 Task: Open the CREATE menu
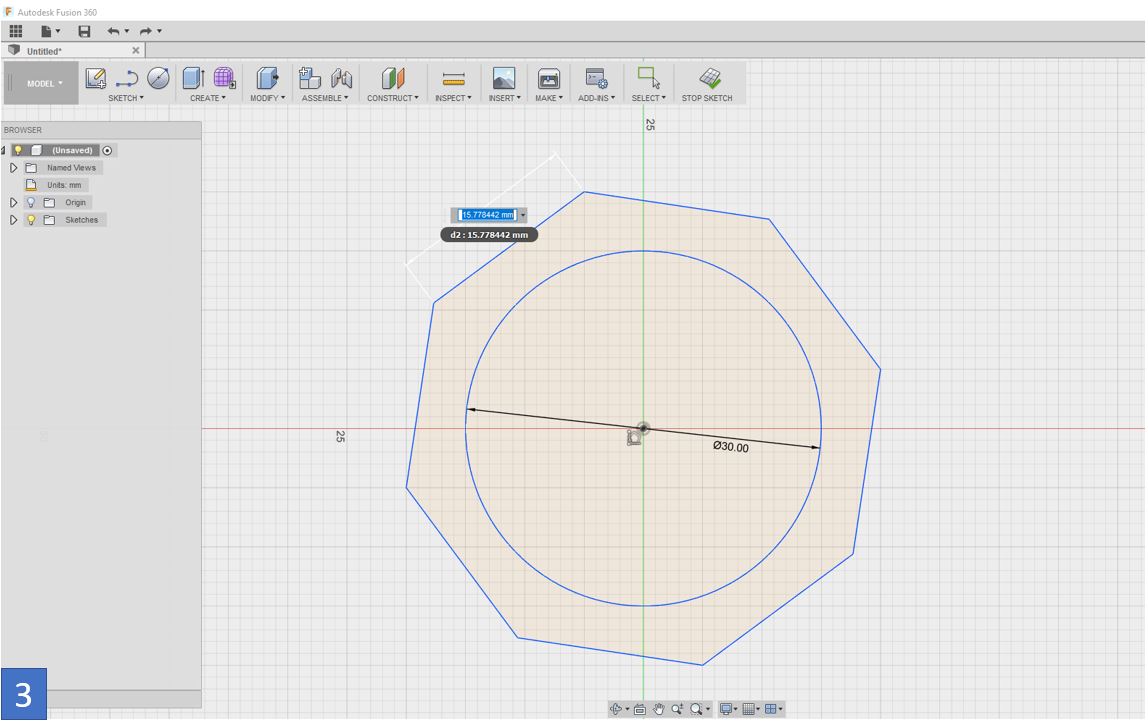208,98
